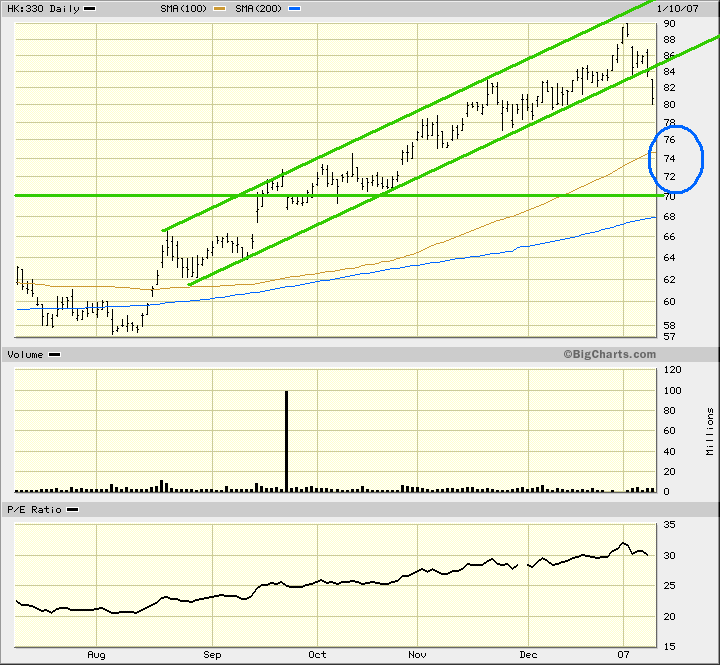Click the 0 volume axis value
Screen dimensions: 720x665
pos(666,491)
